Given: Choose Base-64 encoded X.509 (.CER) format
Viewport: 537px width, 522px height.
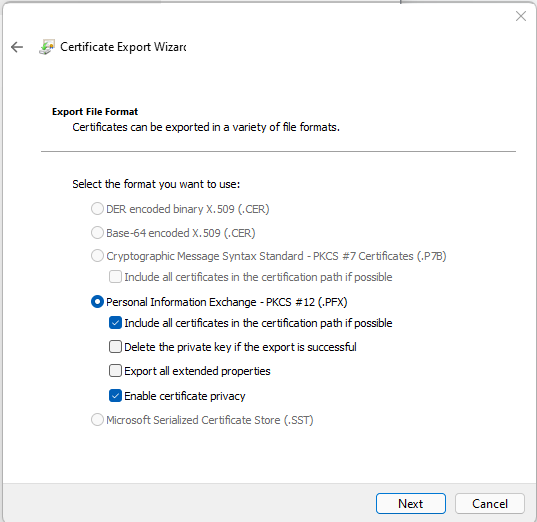Looking at the screenshot, I should pos(97,233).
